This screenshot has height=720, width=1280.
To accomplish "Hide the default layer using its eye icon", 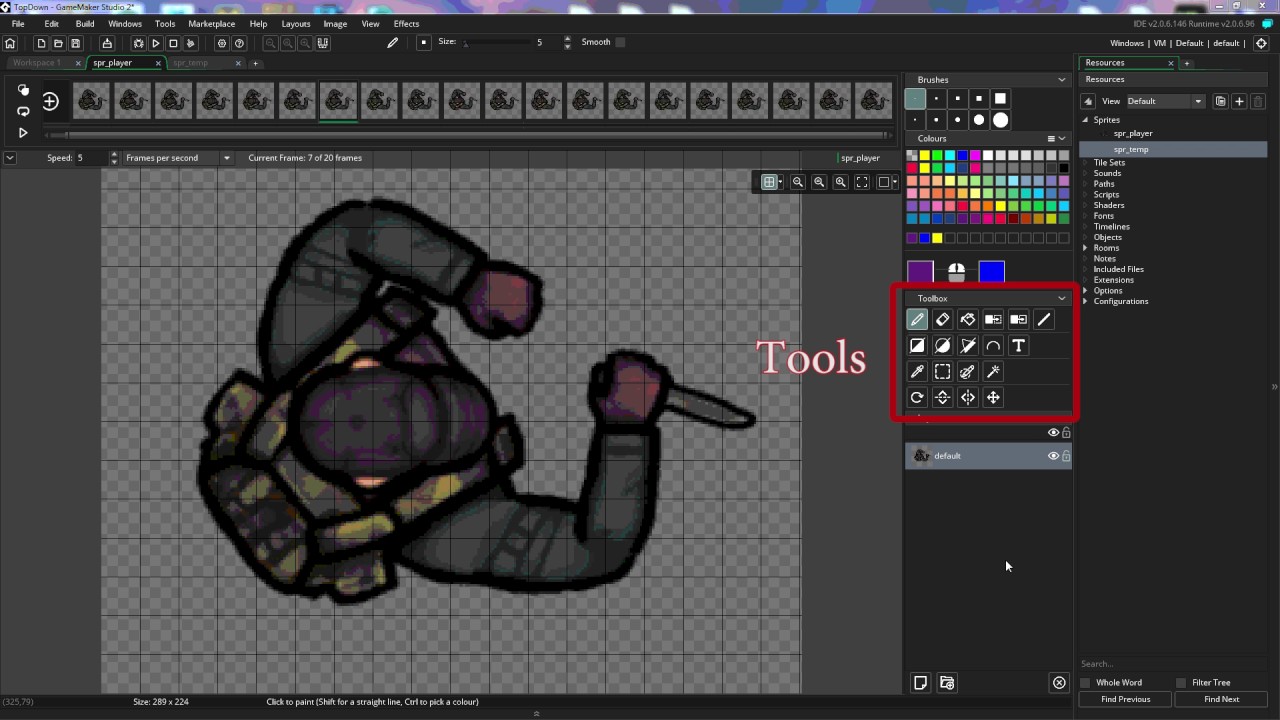I will coord(1053,456).
